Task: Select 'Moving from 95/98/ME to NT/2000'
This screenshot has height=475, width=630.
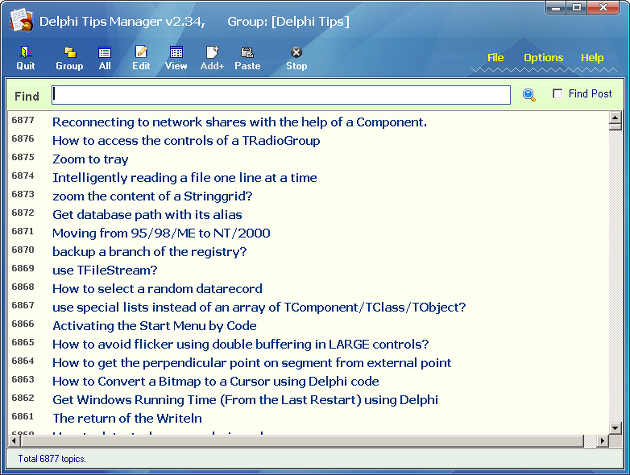Action: tap(161, 233)
